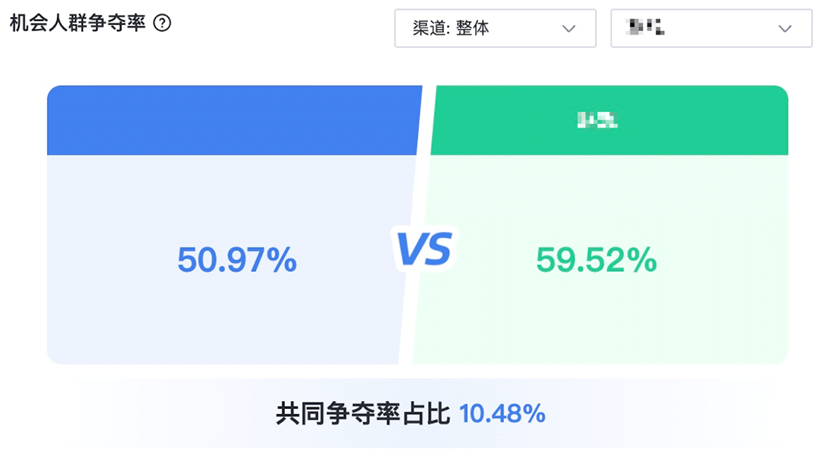The width and height of the screenshot is (824, 453).
Task: Select the blue header bar
Action: [x=234, y=120]
